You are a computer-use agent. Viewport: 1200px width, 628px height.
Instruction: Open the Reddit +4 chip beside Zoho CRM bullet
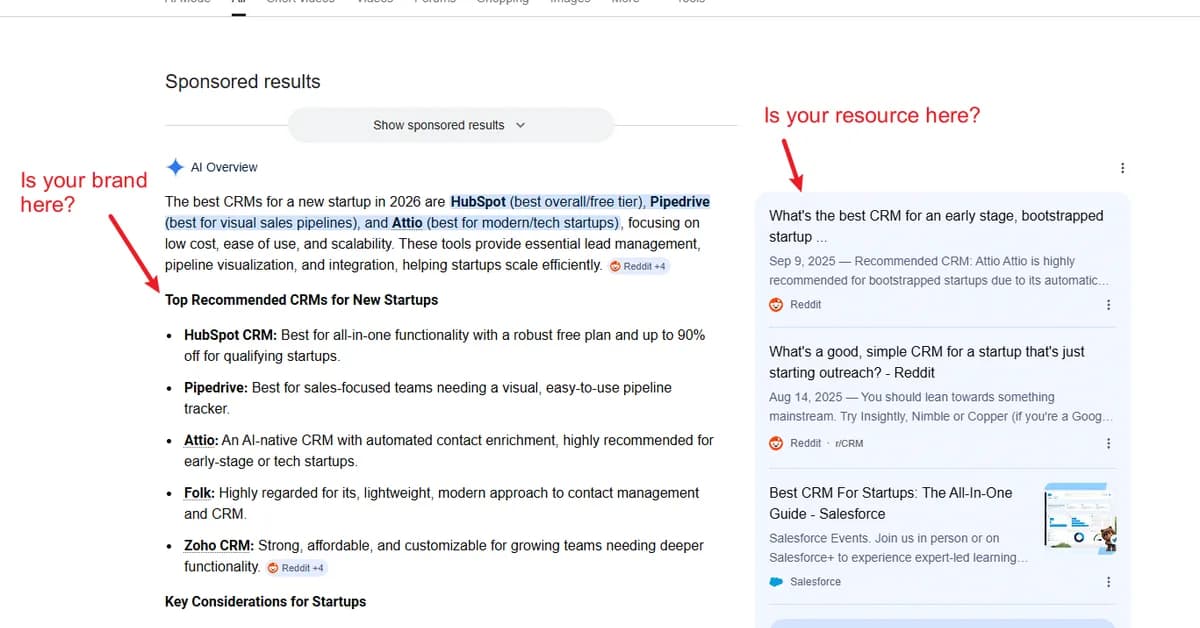click(x=296, y=567)
